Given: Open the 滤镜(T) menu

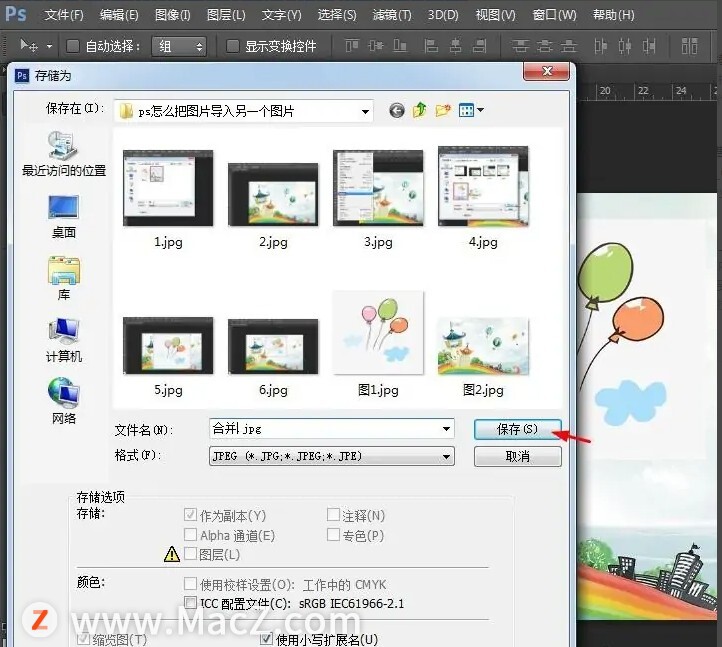Looking at the screenshot, I should click(392, 15).
